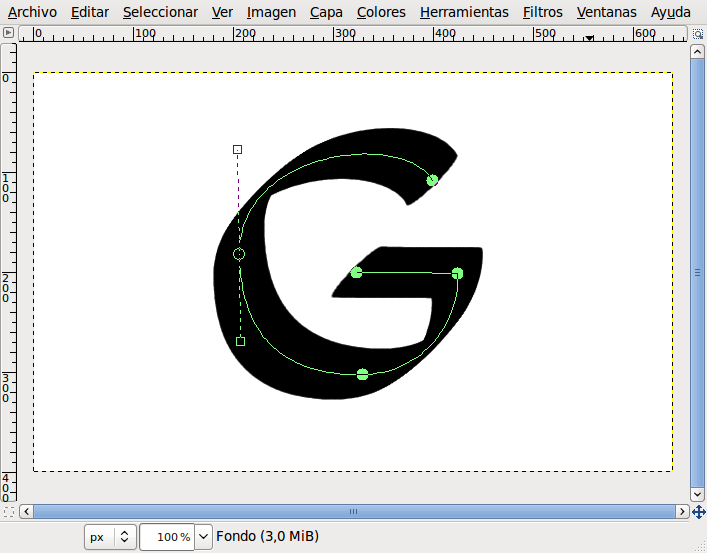Click vertical scrollbar up arrow
Viewport: 707px width, 553px height.
coord(697,52)
